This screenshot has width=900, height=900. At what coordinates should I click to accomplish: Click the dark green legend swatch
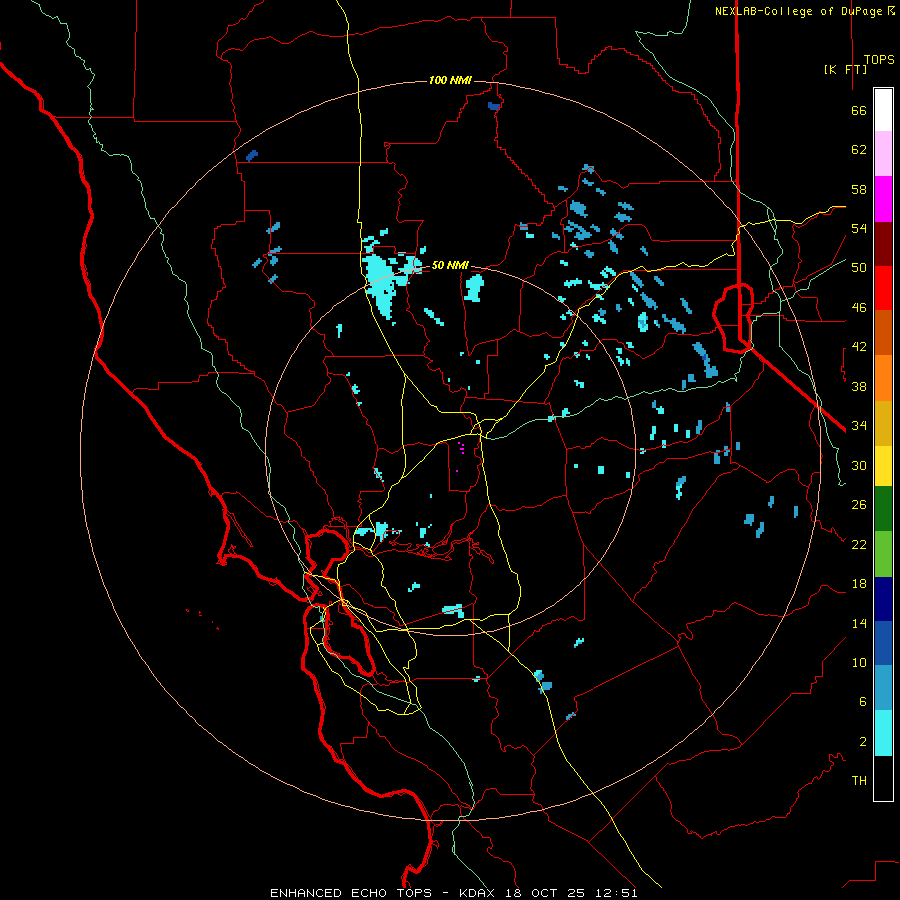coord(883,509)
